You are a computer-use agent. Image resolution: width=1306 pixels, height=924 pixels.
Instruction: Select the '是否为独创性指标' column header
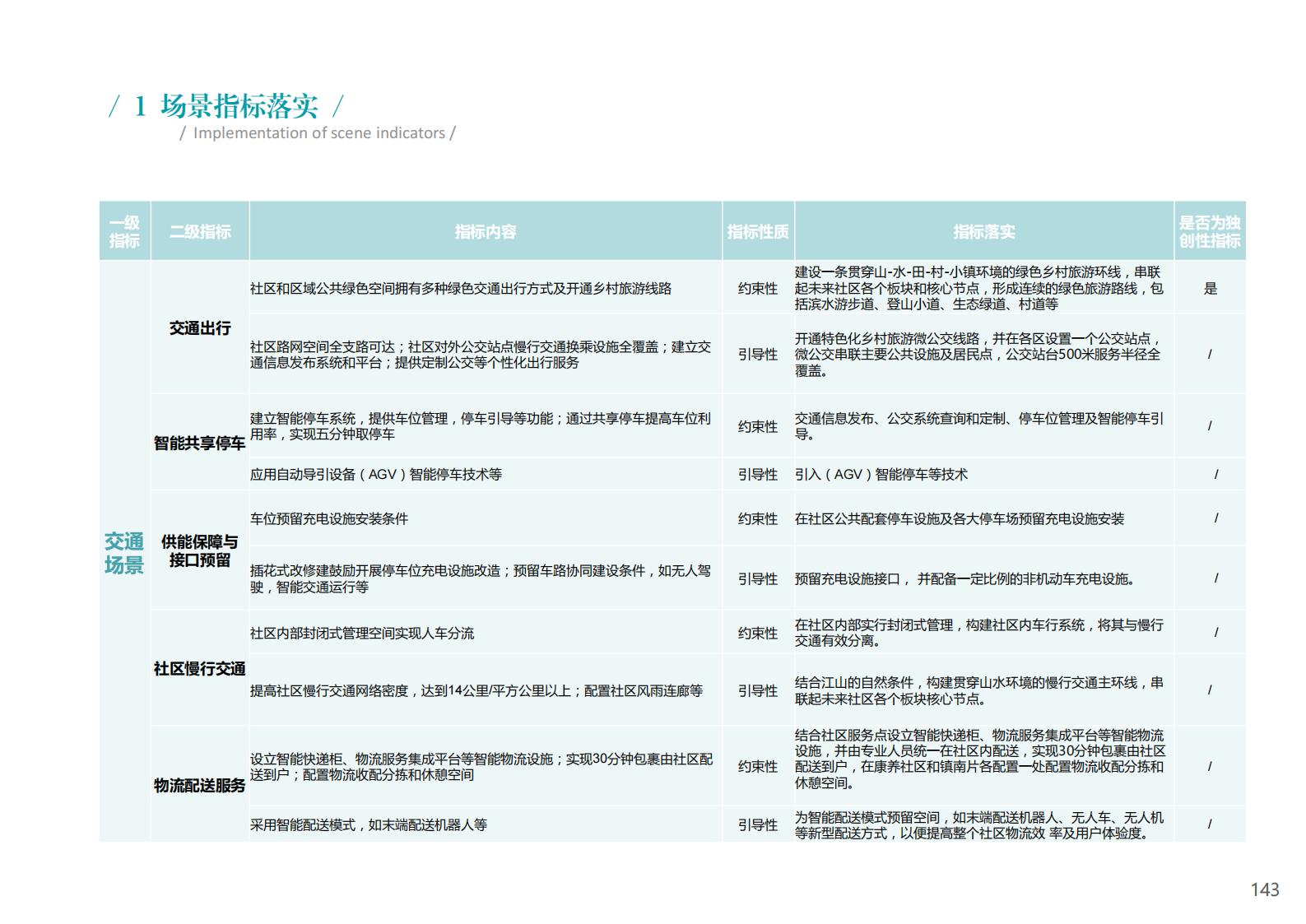[1210, 231]
